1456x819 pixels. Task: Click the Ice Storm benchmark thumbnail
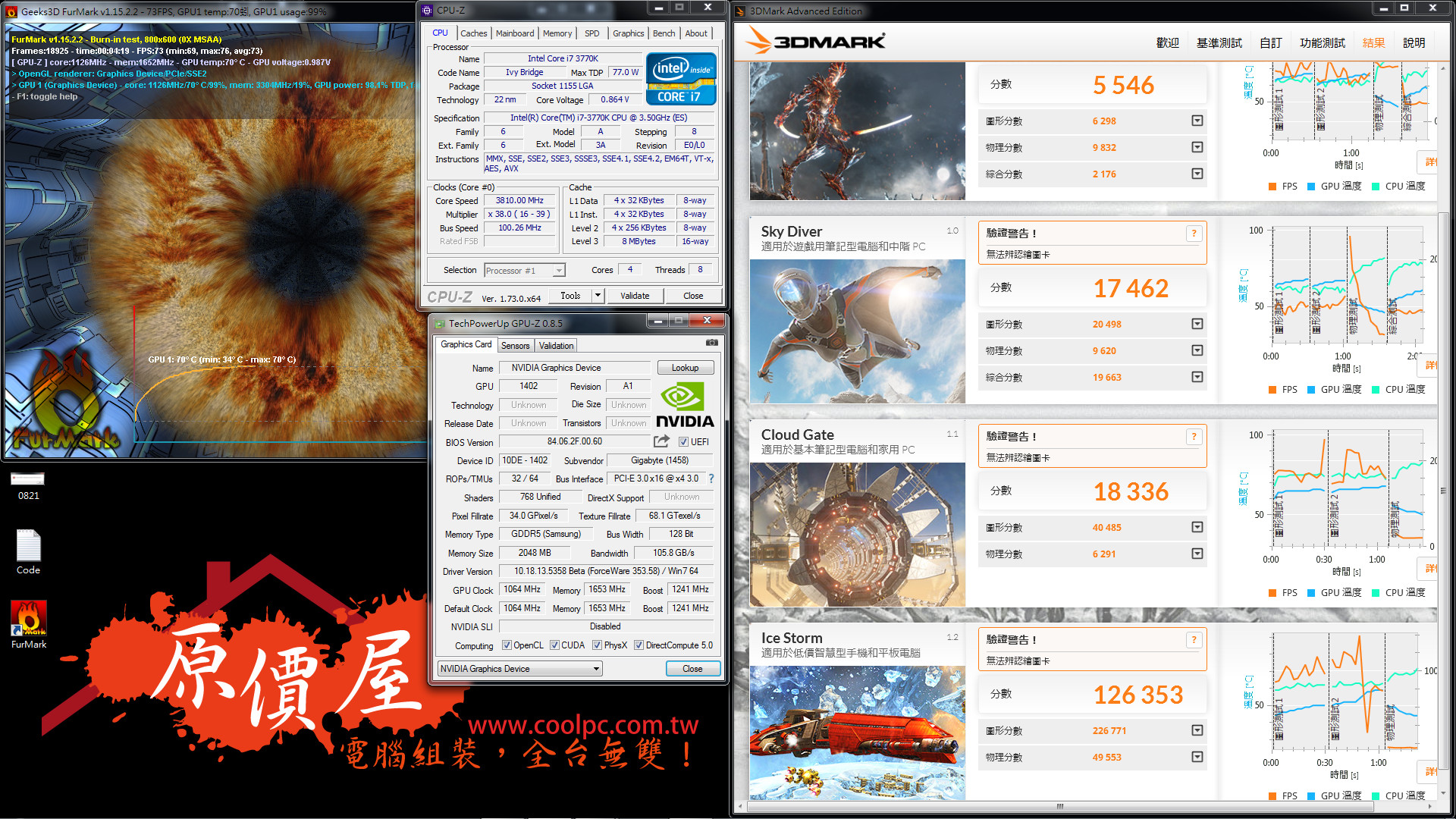pos(858,733)
